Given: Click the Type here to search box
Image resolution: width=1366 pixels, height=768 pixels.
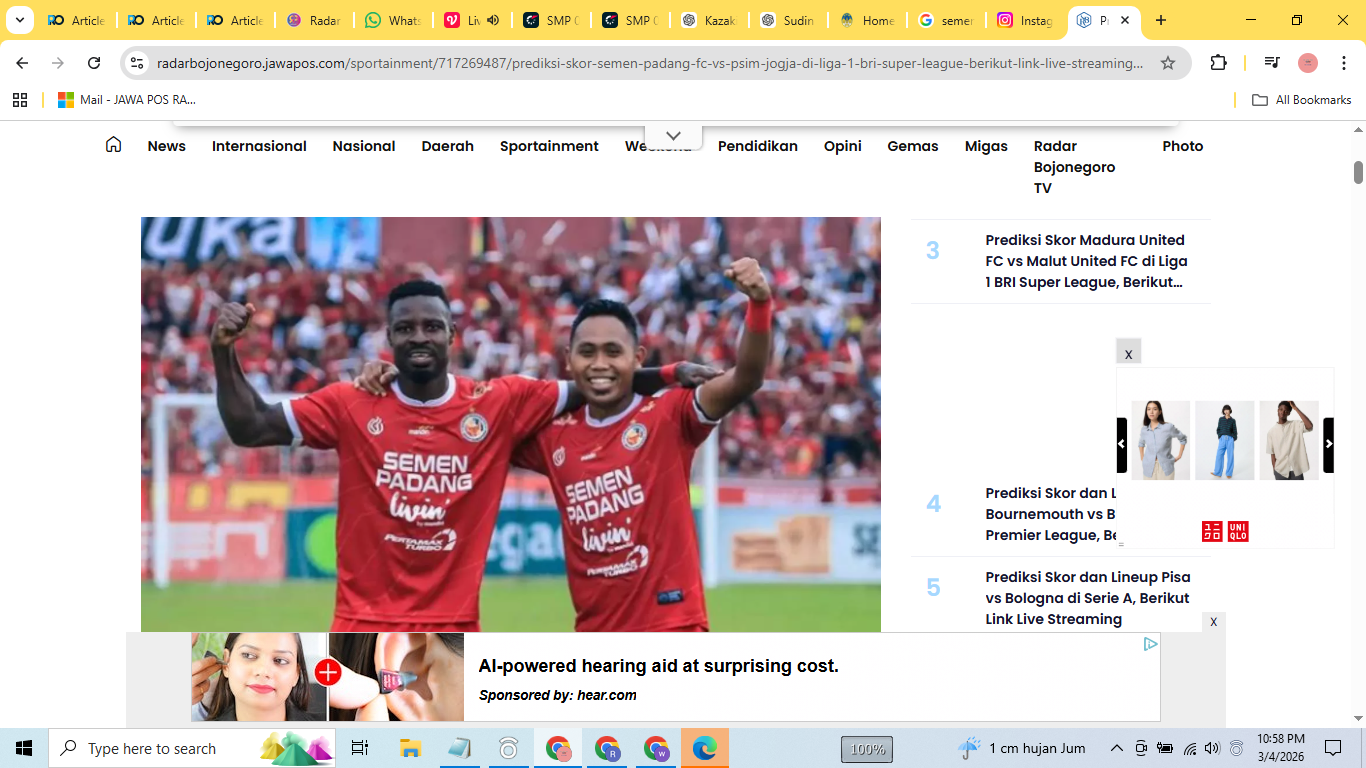Looking at the screenshot, I should (x=192, y=748).
